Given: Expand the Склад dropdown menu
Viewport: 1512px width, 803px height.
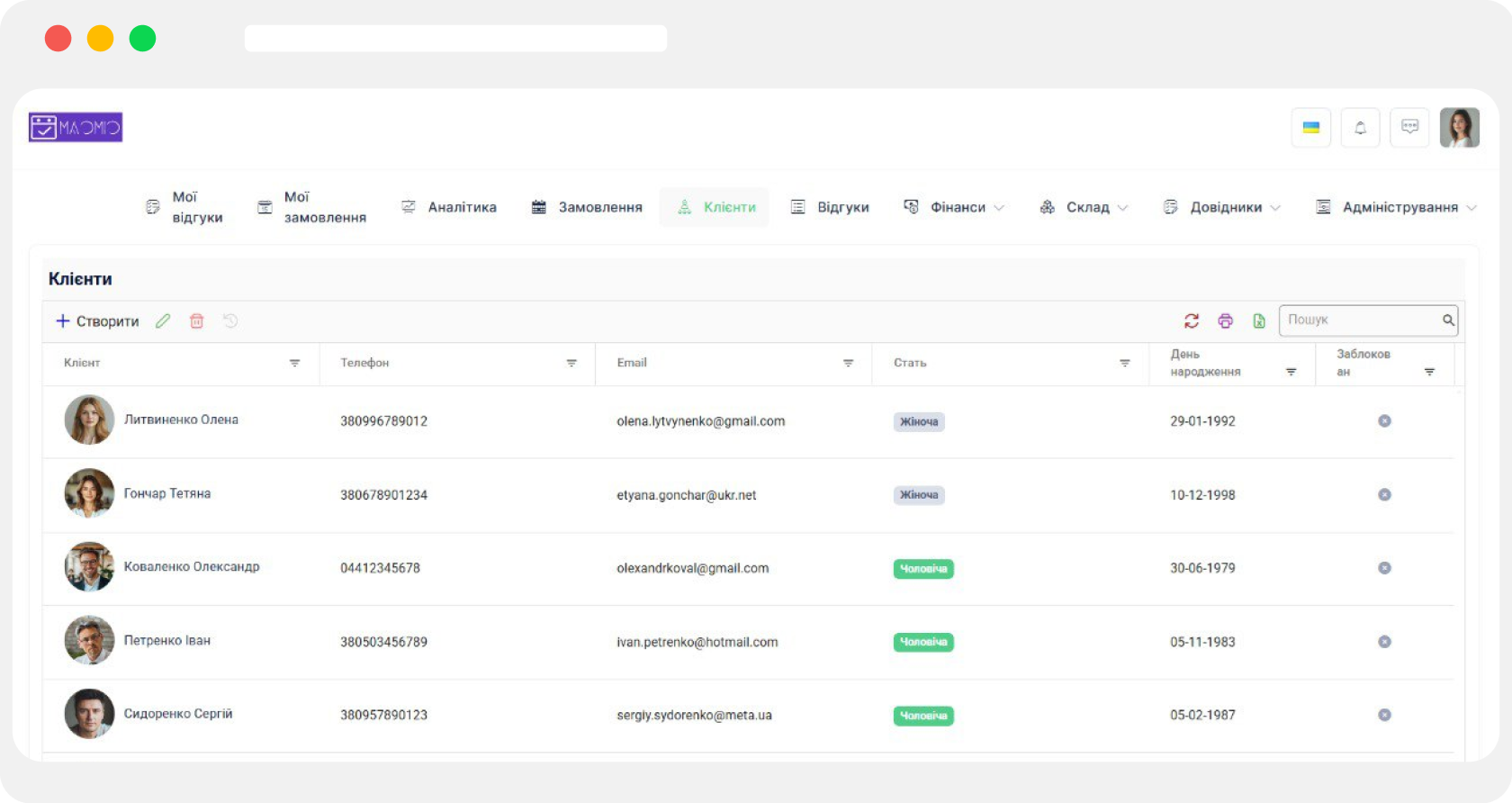Looking at the screenshot, I should pos(1085,208).
